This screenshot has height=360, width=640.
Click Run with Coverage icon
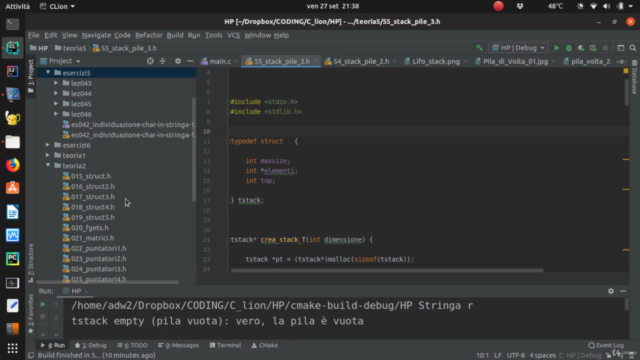click(581, 48)
